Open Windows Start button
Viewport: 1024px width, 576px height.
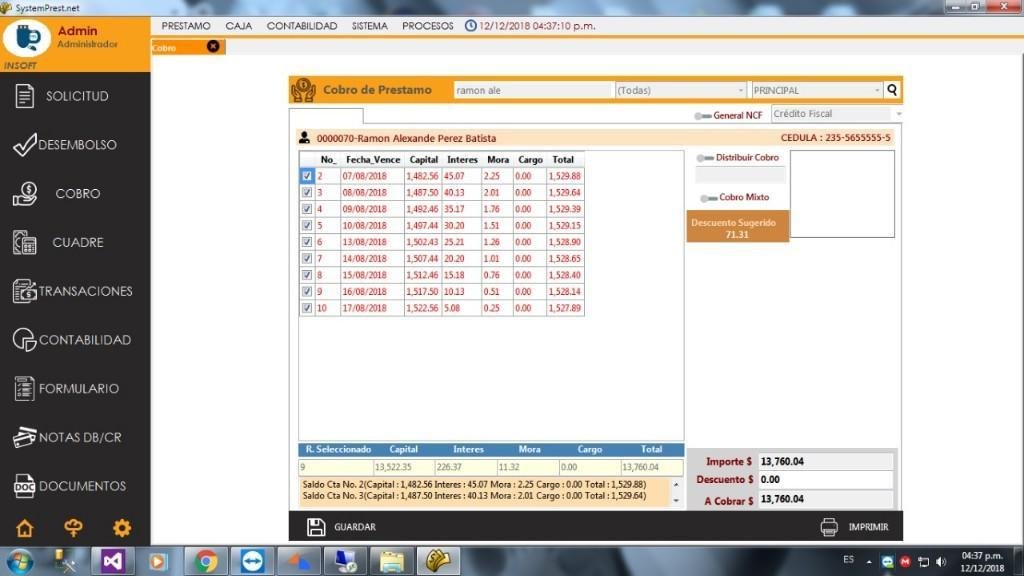pyautogui.click(x=19, y=562)
